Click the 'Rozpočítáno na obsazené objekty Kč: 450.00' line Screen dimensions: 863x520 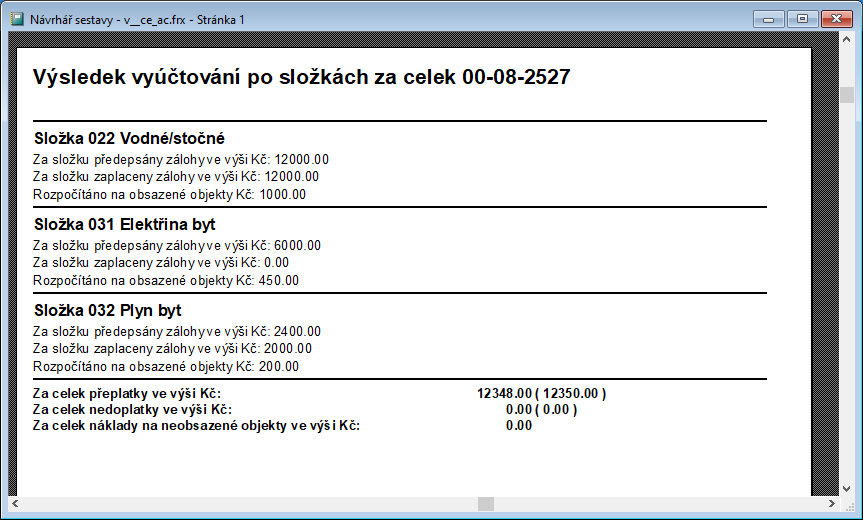click(165, 281)
